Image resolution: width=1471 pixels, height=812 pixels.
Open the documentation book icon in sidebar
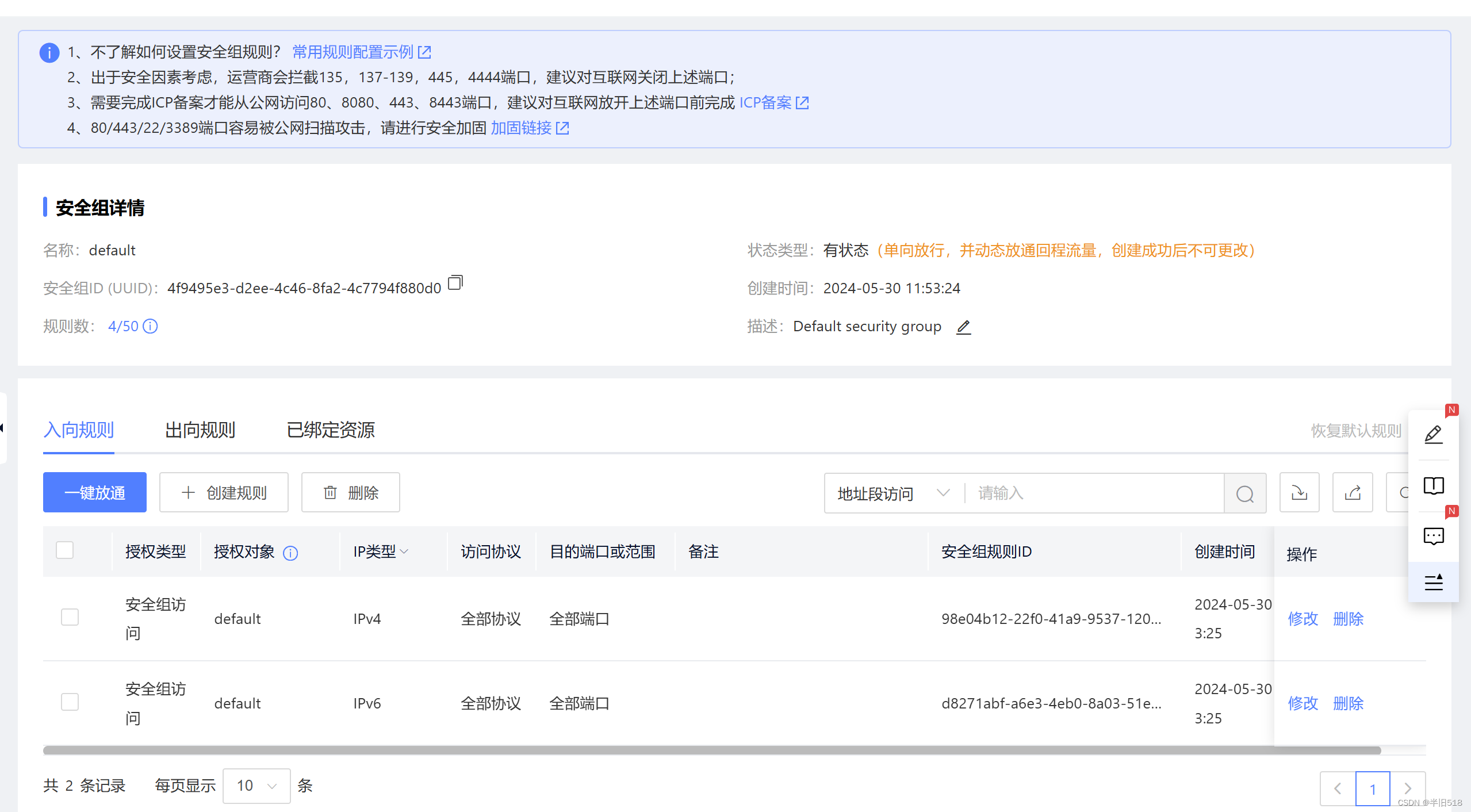point(1433,486)
